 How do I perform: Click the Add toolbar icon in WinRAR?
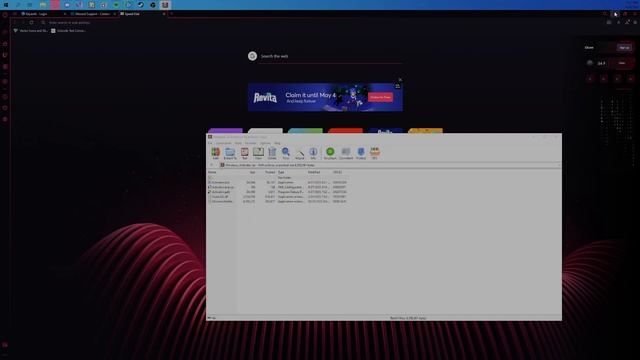coord(216,153)
